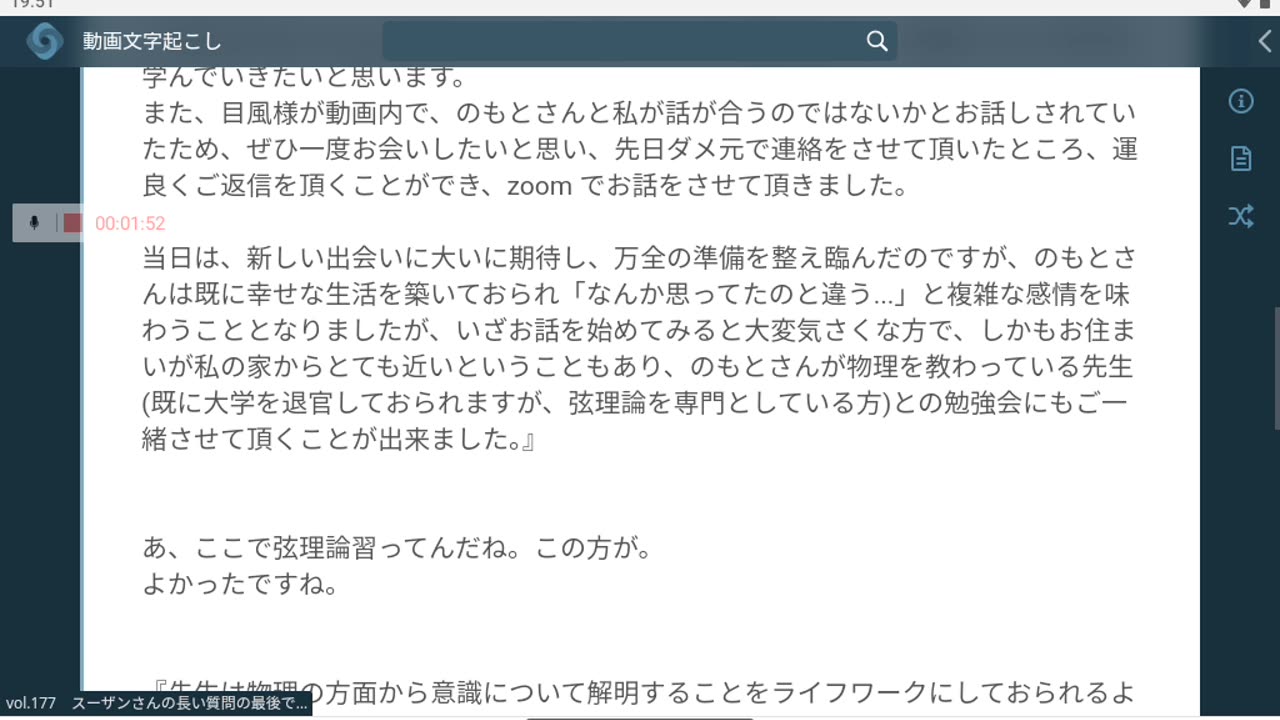Open the document page icon in sidebar
The image size is (1280, 720).
coord(1241,159)
